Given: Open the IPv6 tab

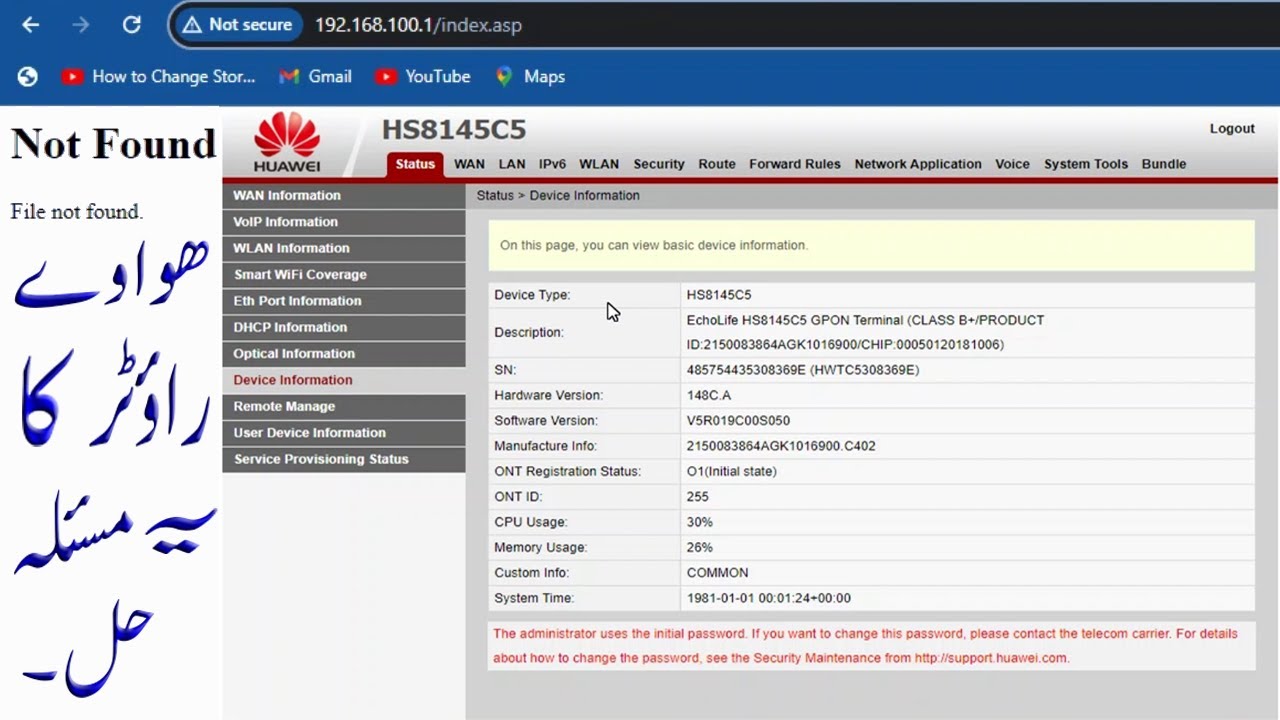Looking at the screenshot, I should point(552,164).
